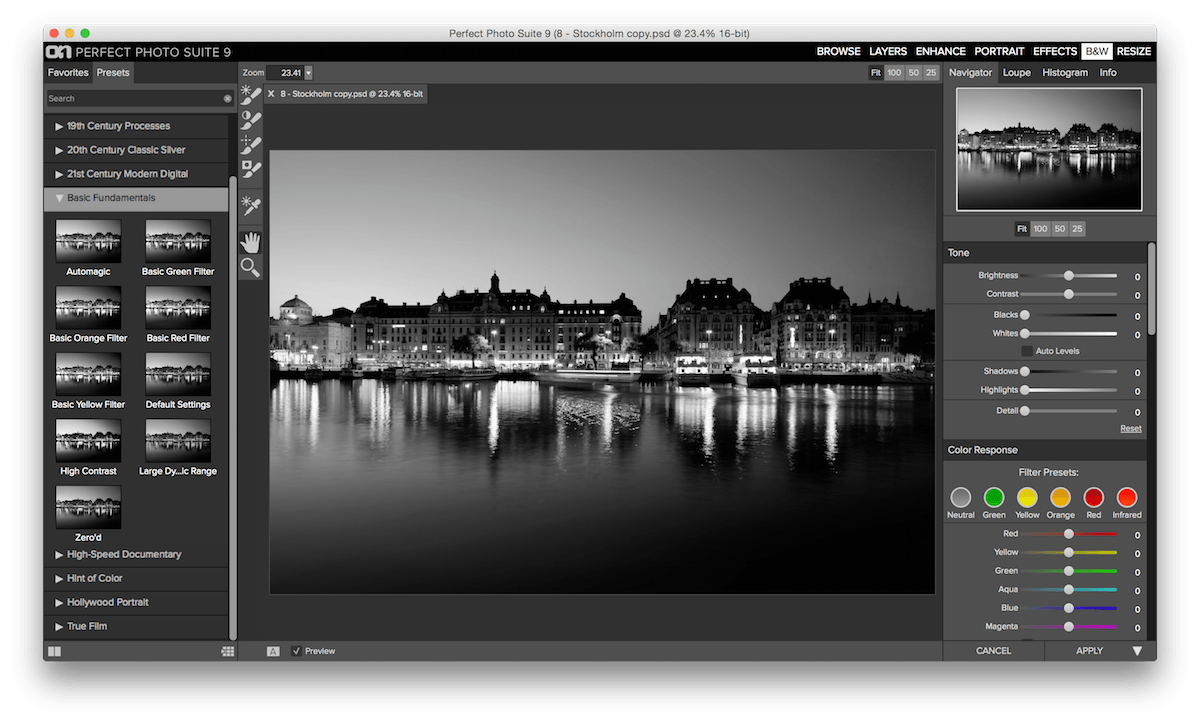The image size is (1200, 723).
Task: Click the Reset link in Tone
Action: [1130, 429]
